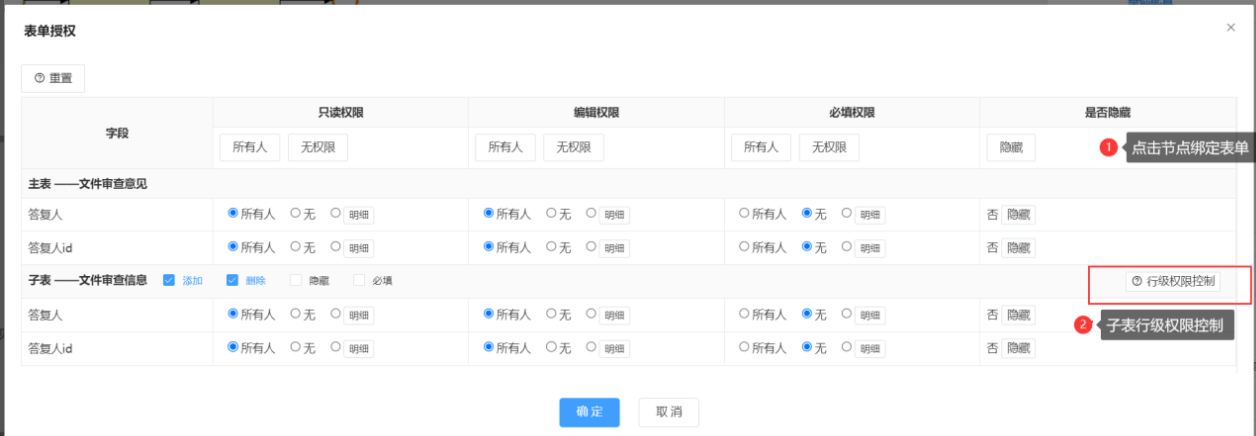Viewport: 1256px width, 436px height.
Task: Click the red number 1 annotation marker
Action: click(1108, 148)
